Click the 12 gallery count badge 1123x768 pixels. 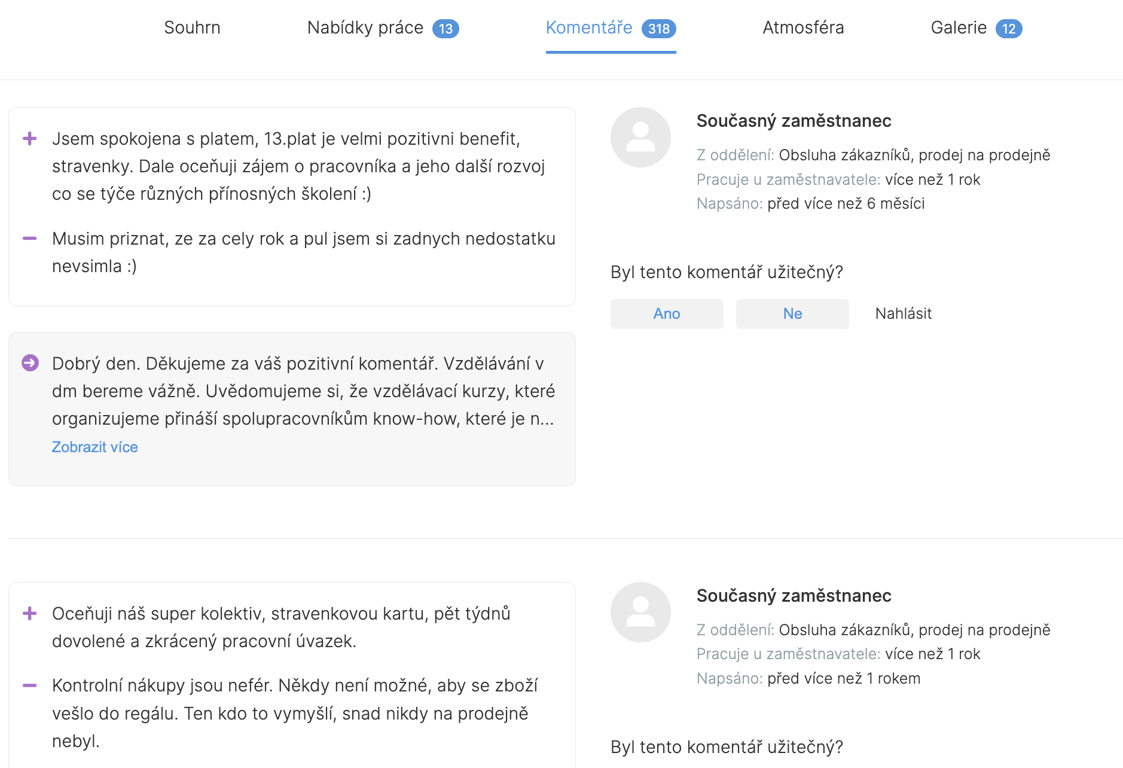[1009, 29]
